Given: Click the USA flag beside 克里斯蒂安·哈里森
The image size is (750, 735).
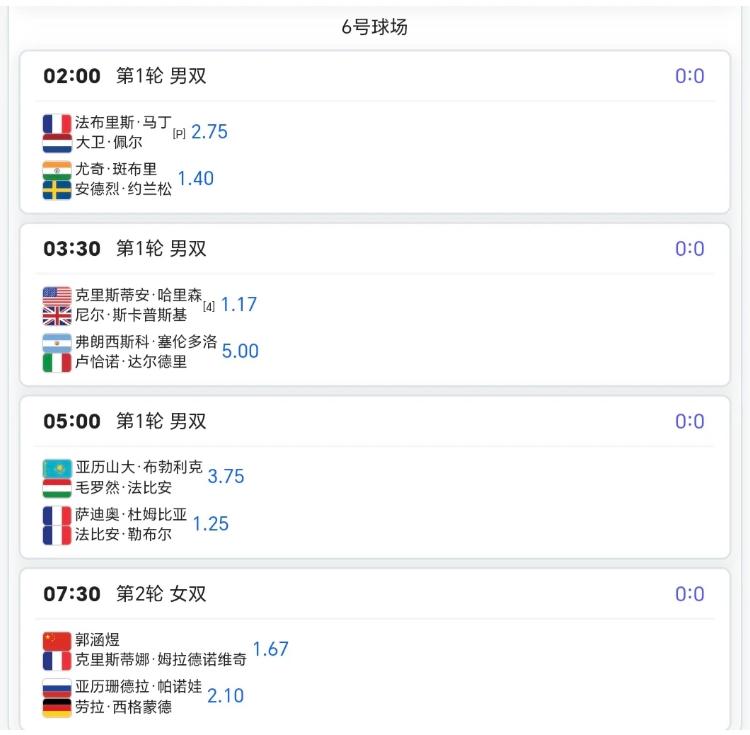Looking at the screenshot, I should [x=57, y=296].
